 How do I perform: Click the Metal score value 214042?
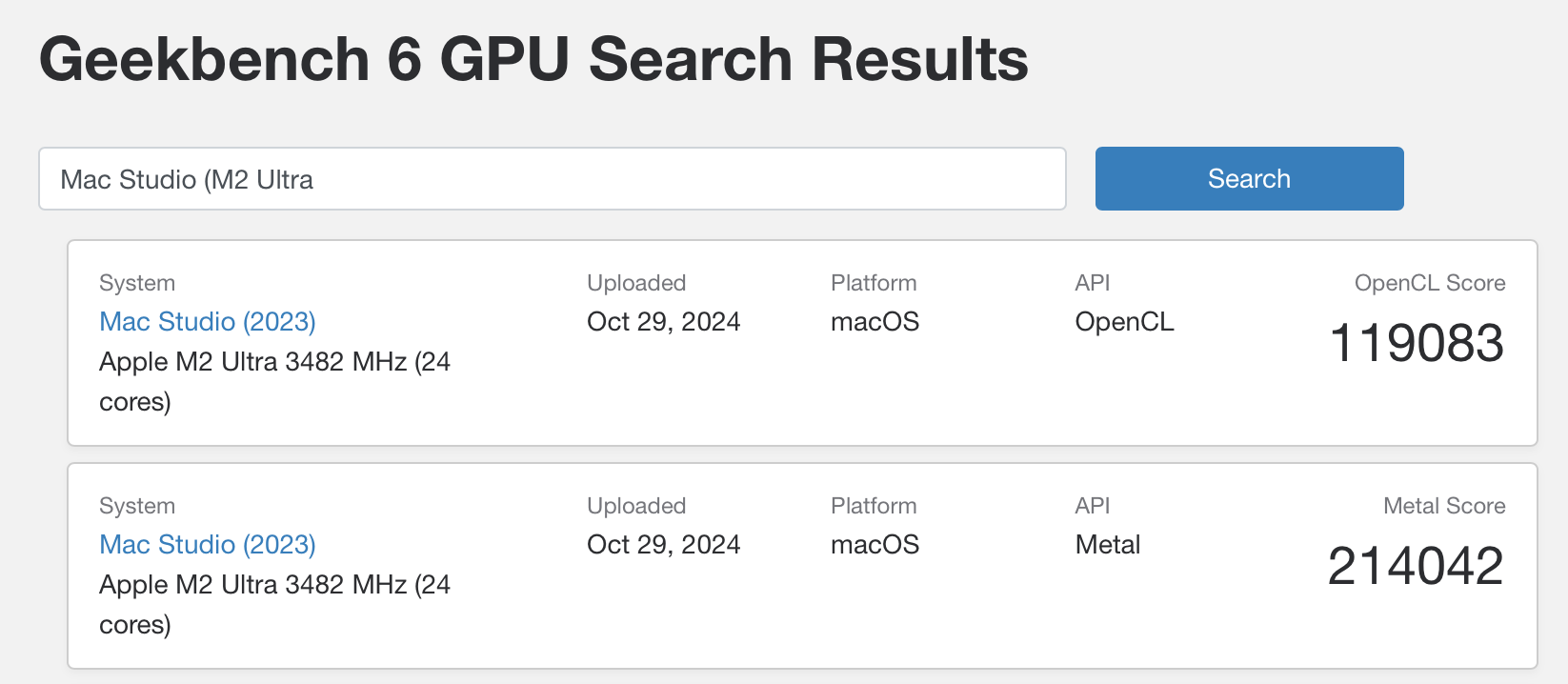click(1416, 566)
